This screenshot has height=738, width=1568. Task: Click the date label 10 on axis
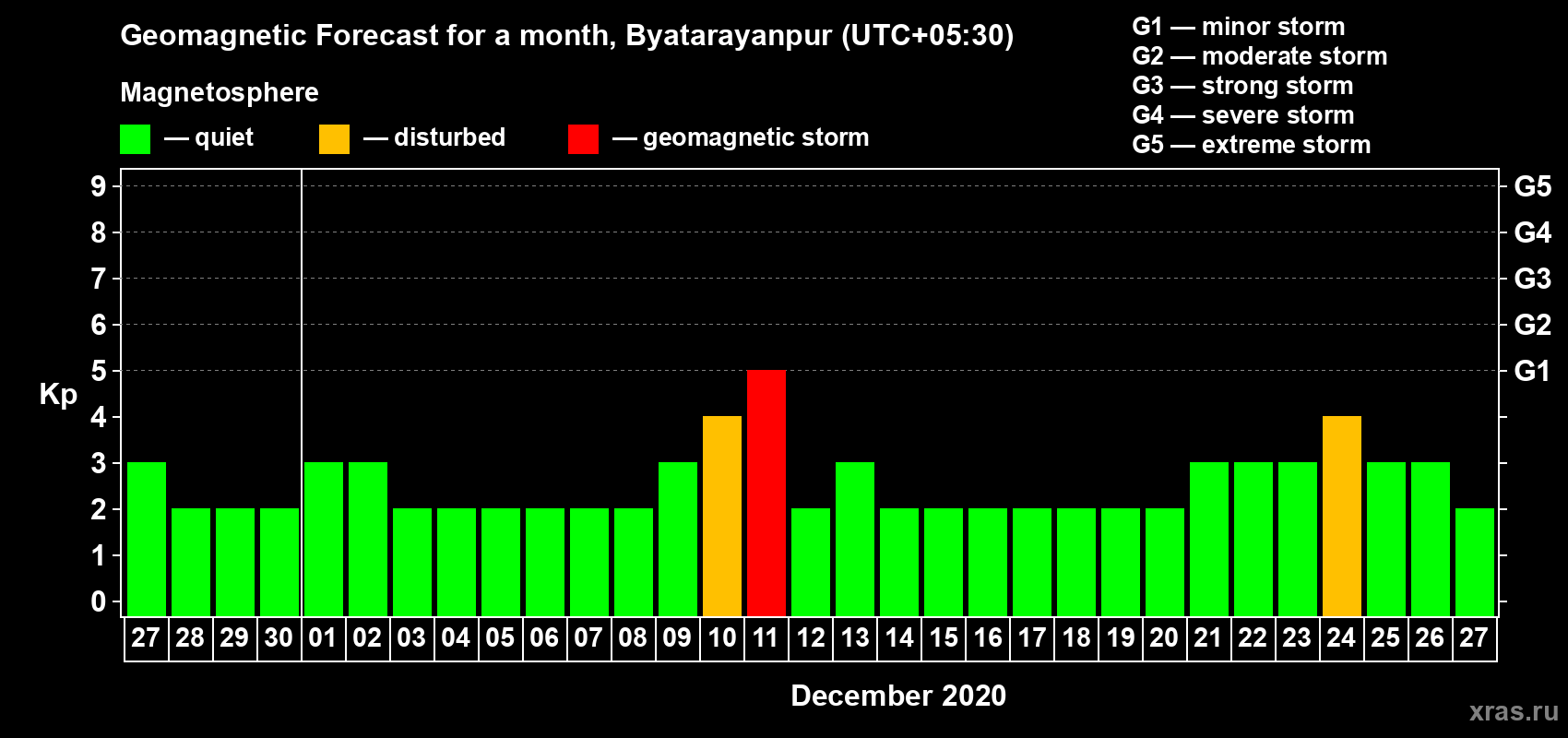(722, 638)
